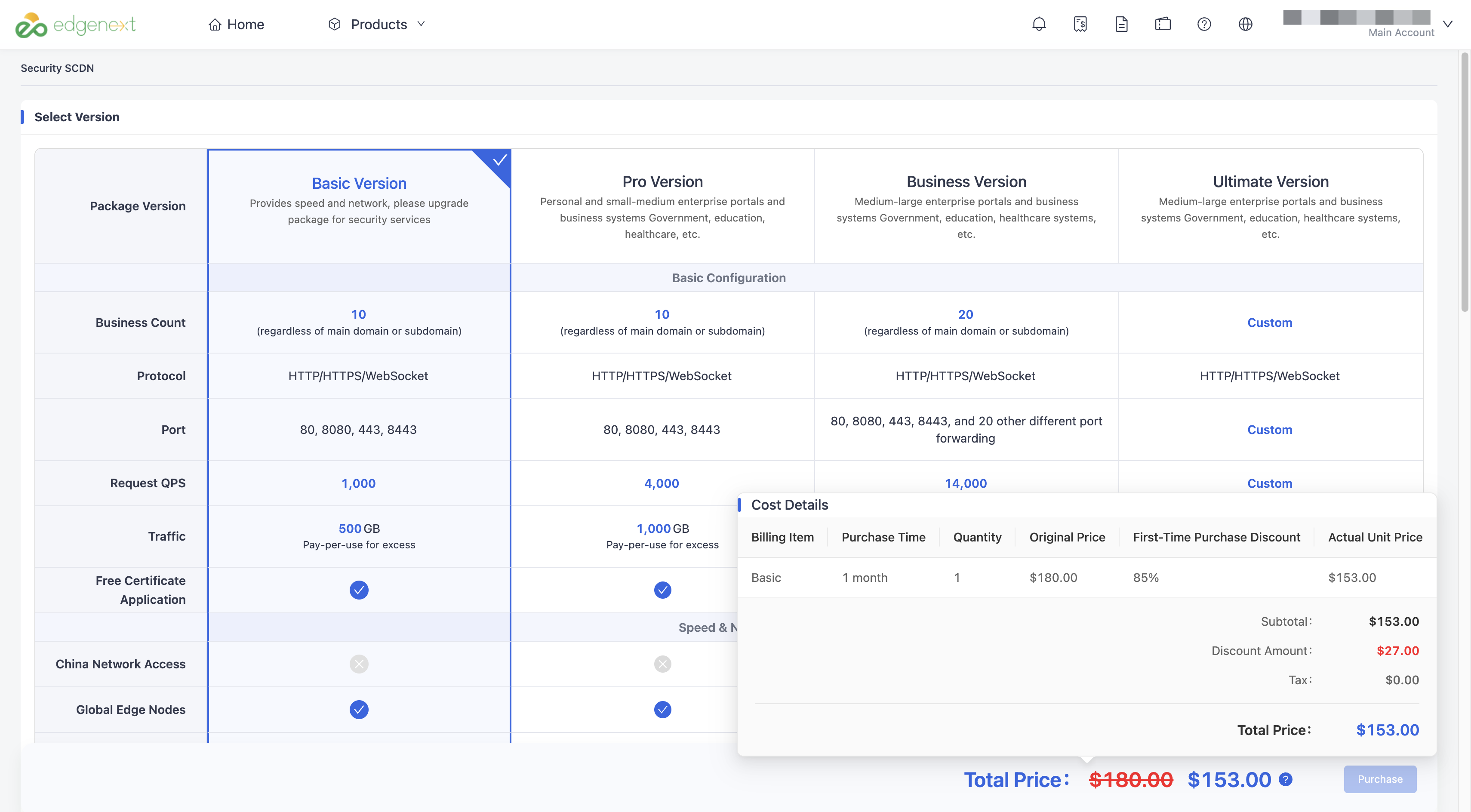
Task: Click Basic Version free certificate checkmark
Action: pyautogui.click(x=359, y=589)
